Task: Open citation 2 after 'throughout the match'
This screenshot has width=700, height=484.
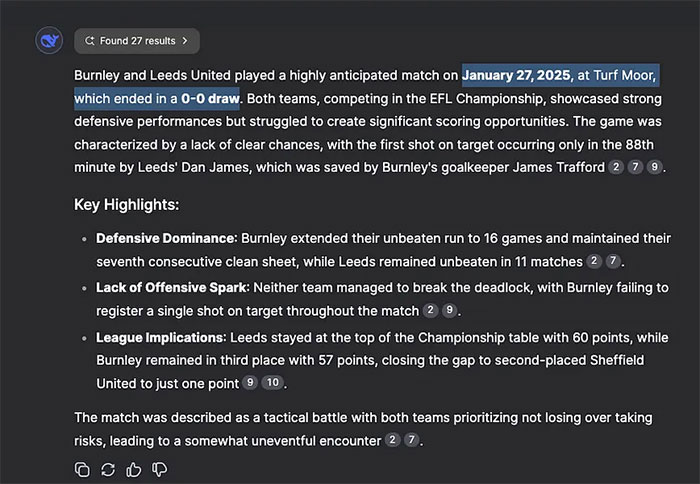Action: click(430, 311)
